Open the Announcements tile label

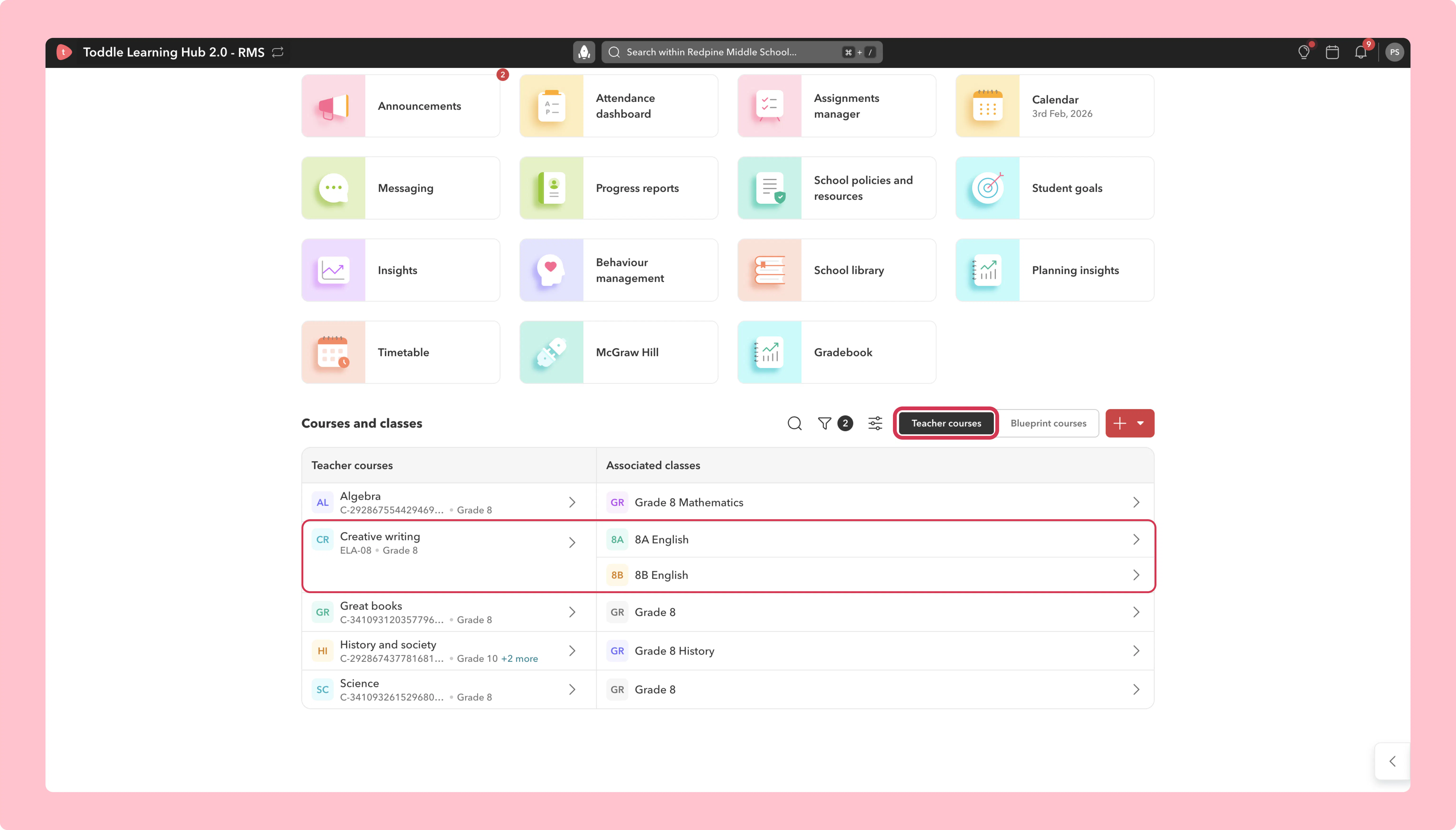tap(419, 106)
